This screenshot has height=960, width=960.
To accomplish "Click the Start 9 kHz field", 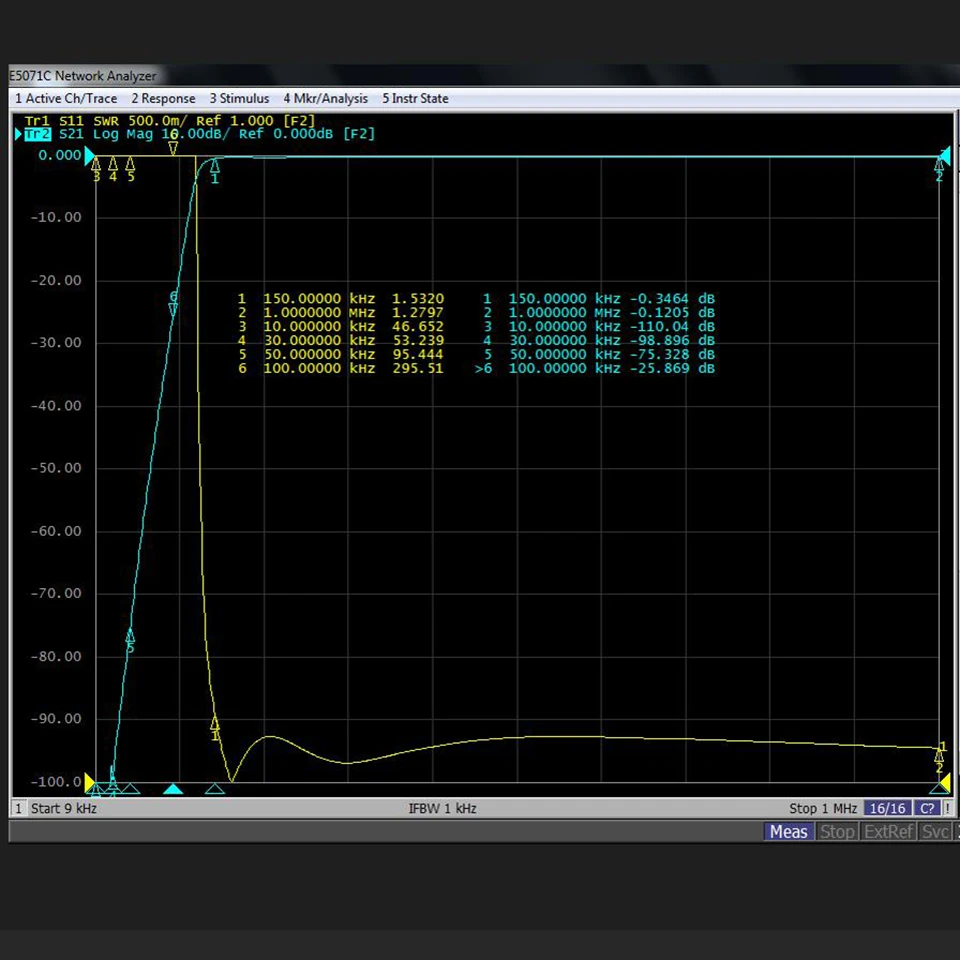I will tap(64, 808).
